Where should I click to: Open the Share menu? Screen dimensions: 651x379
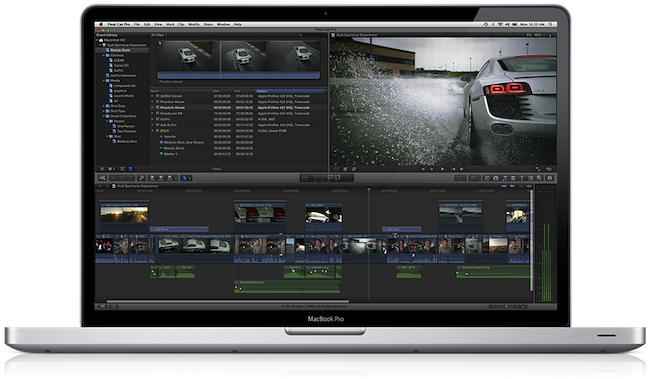point(208,24)
